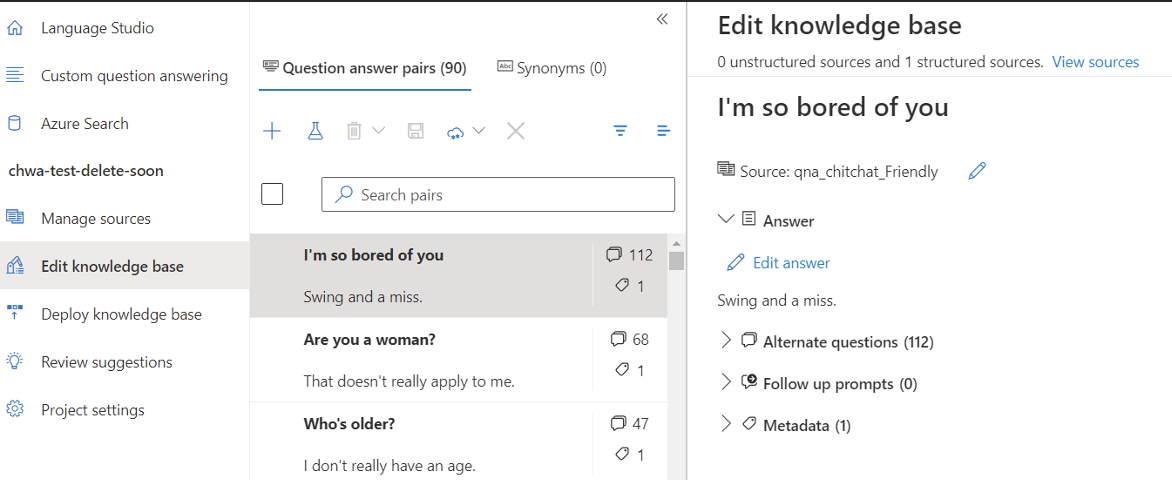Collapse the question pairs pane with chevrons
1172x480 pixels.
click(x=662, y=20)
